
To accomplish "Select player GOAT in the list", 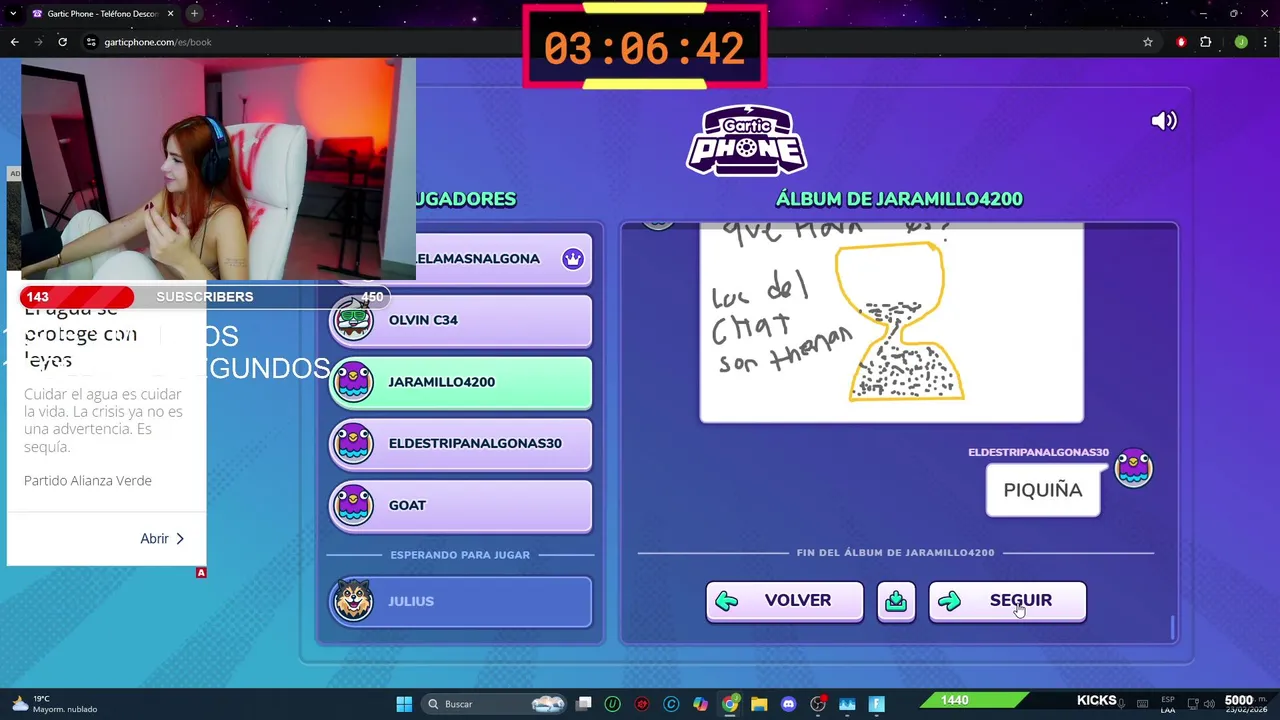I will (461, 505).
